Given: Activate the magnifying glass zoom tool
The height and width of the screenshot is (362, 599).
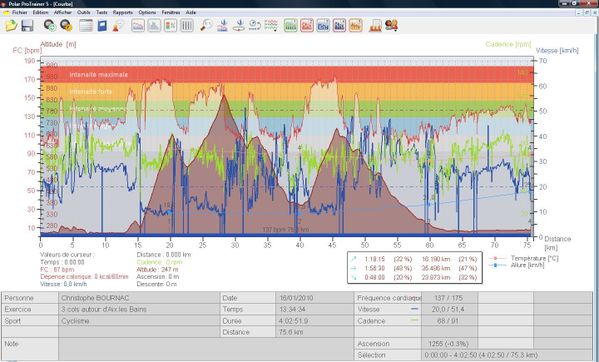Looking at the screenshot, I should tap(206, 26).
